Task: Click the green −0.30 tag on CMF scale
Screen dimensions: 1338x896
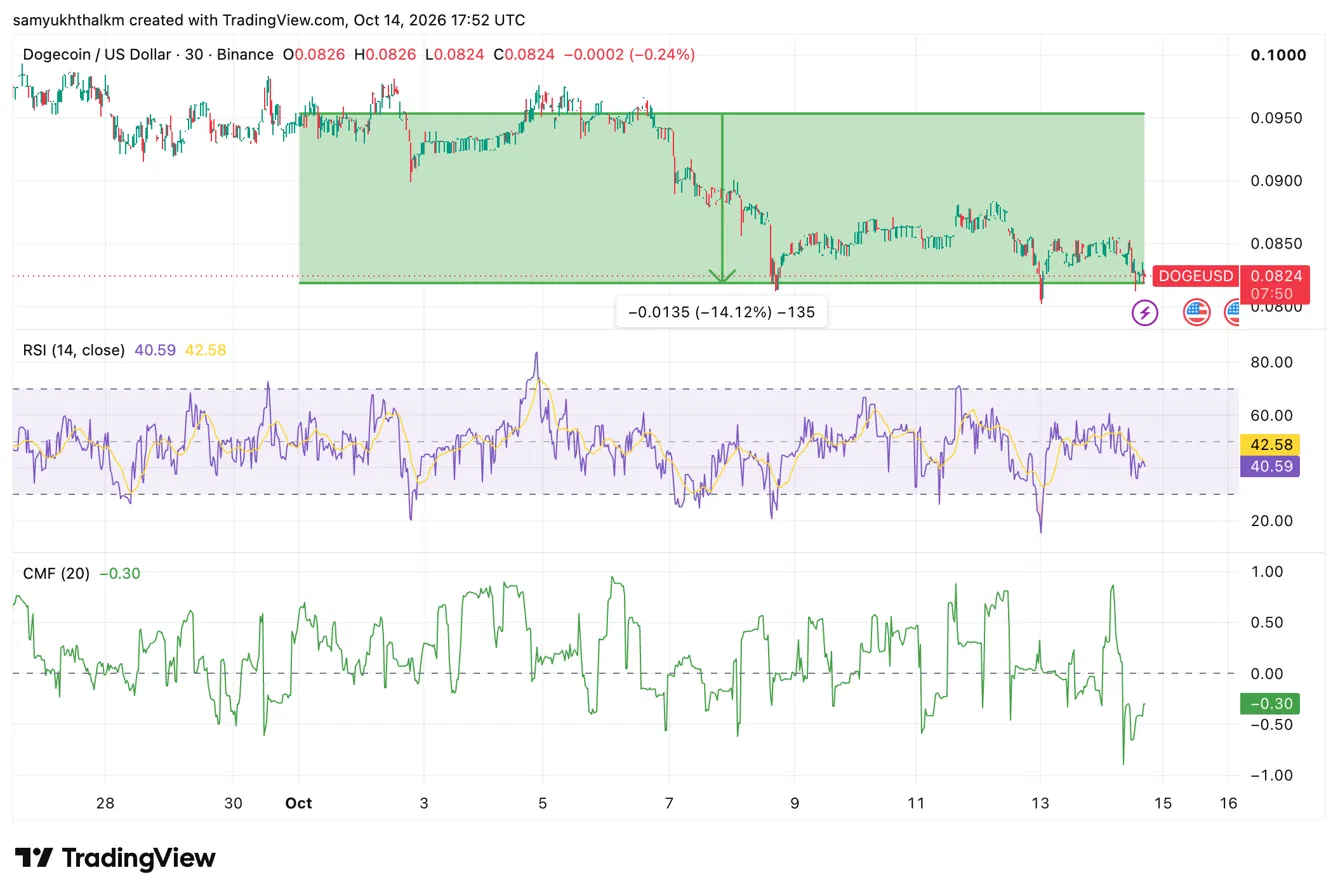Action: 1269,703
